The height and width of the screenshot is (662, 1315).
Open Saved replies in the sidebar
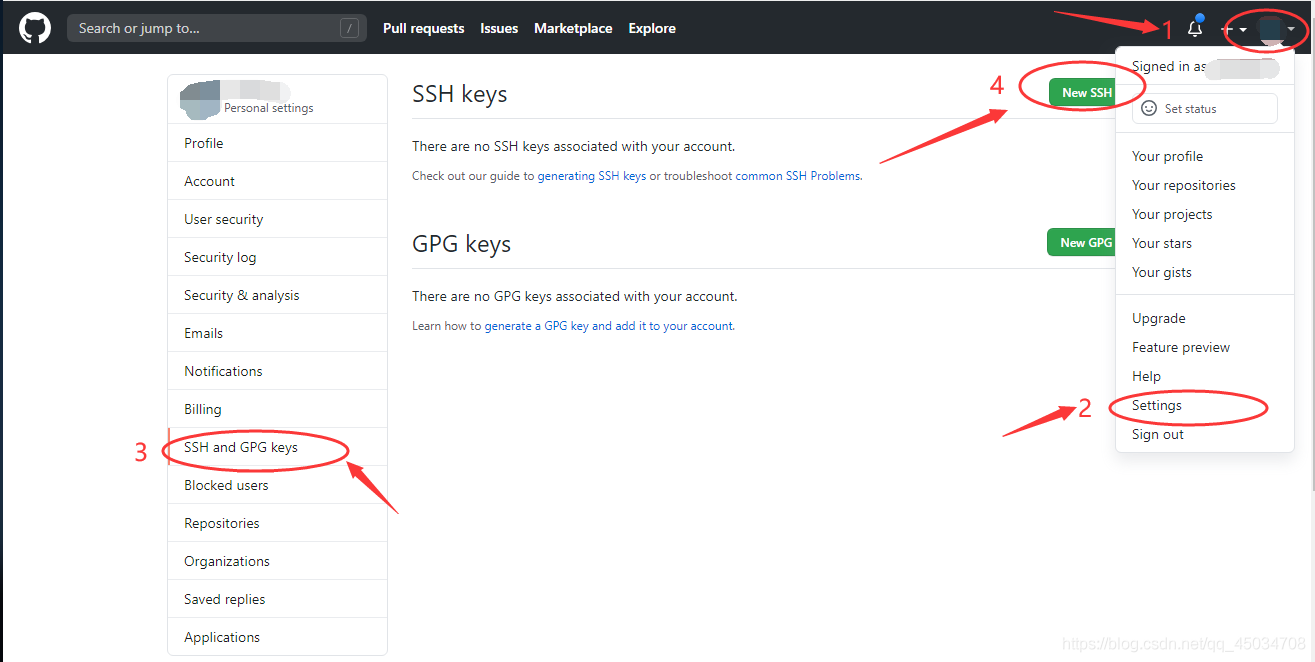277,599
